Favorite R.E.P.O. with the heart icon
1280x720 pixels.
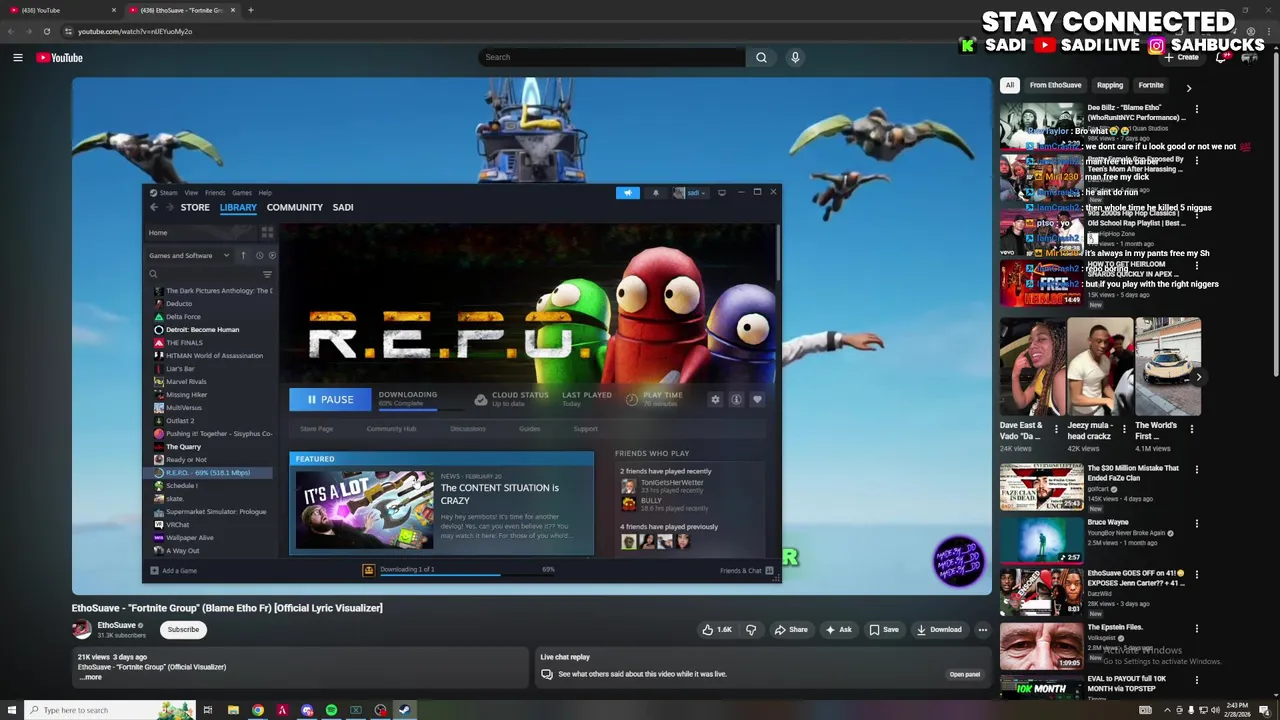pos(757,400)
